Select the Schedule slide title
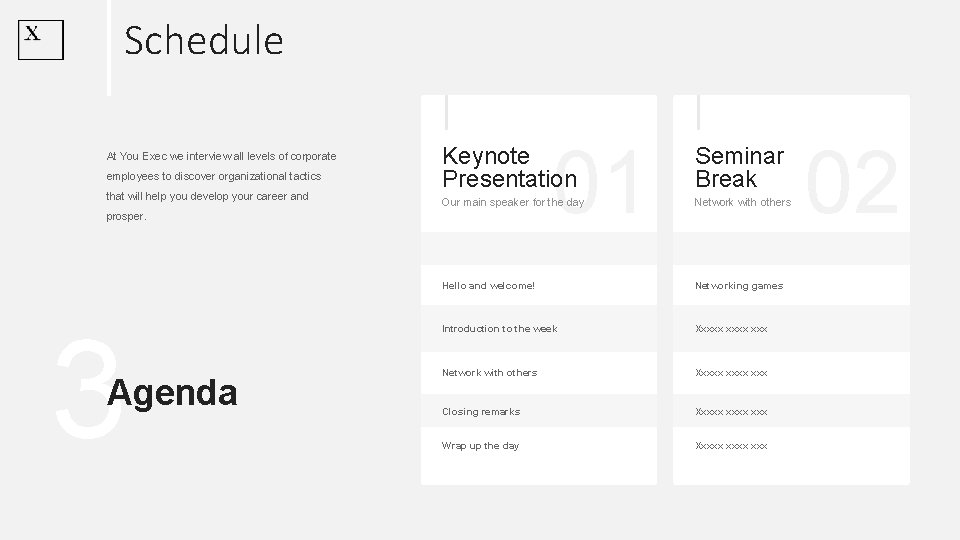960x540 pixels. tap(203, 41)
